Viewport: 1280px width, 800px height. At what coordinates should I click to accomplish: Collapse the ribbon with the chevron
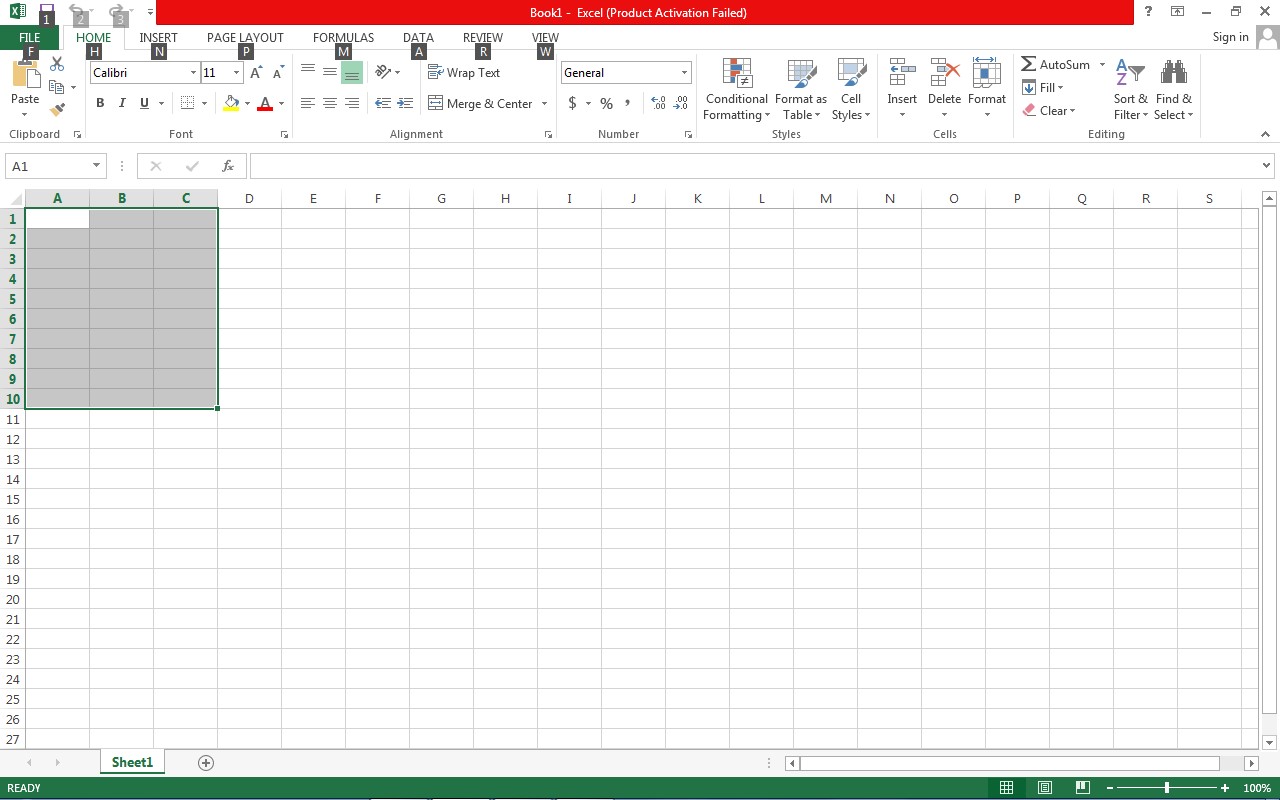click(x=1265, y=133)
